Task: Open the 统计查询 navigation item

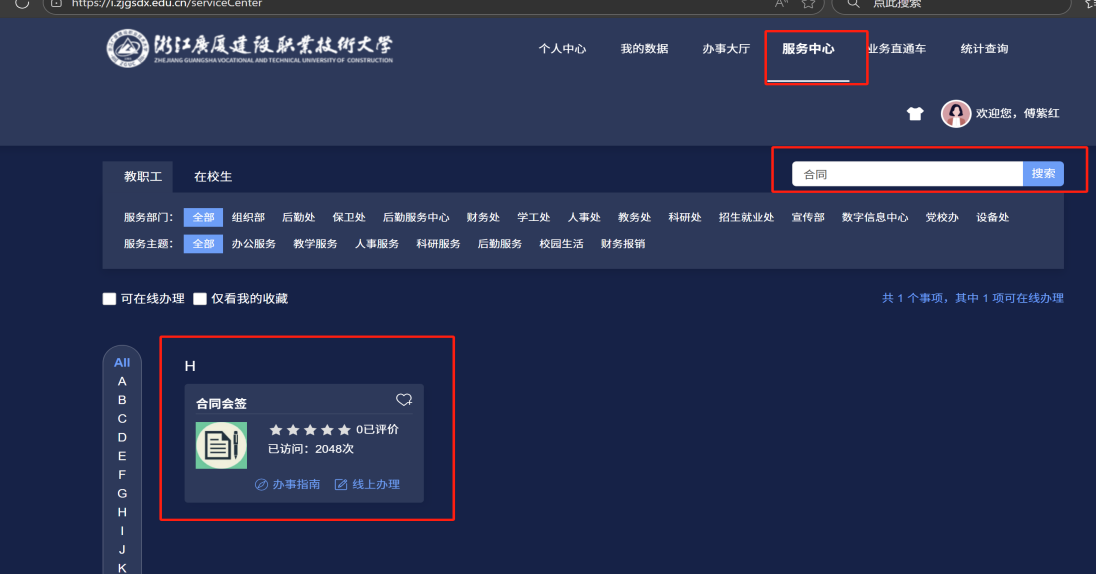Action: (x=984, y=49)
